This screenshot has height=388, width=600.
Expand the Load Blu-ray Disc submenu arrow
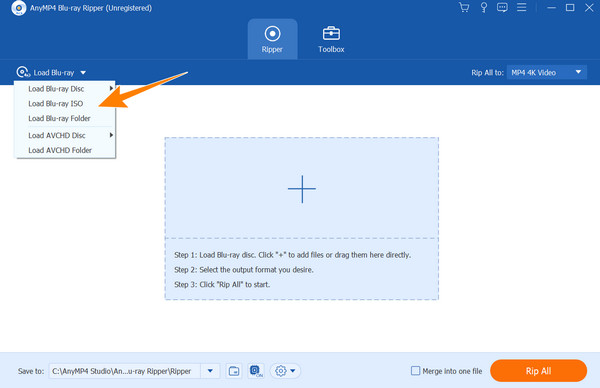111,88
